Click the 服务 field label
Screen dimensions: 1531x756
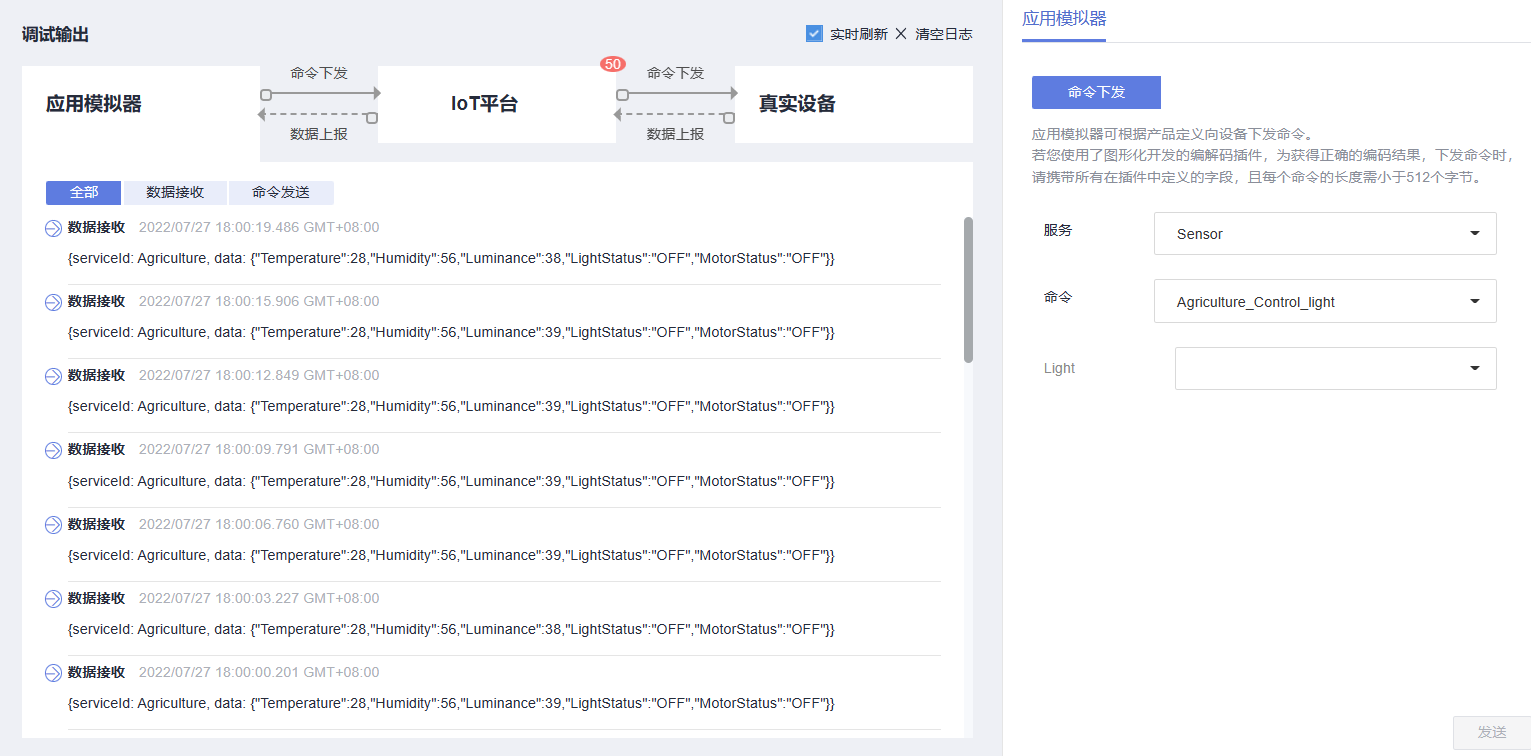[1058, 230]
